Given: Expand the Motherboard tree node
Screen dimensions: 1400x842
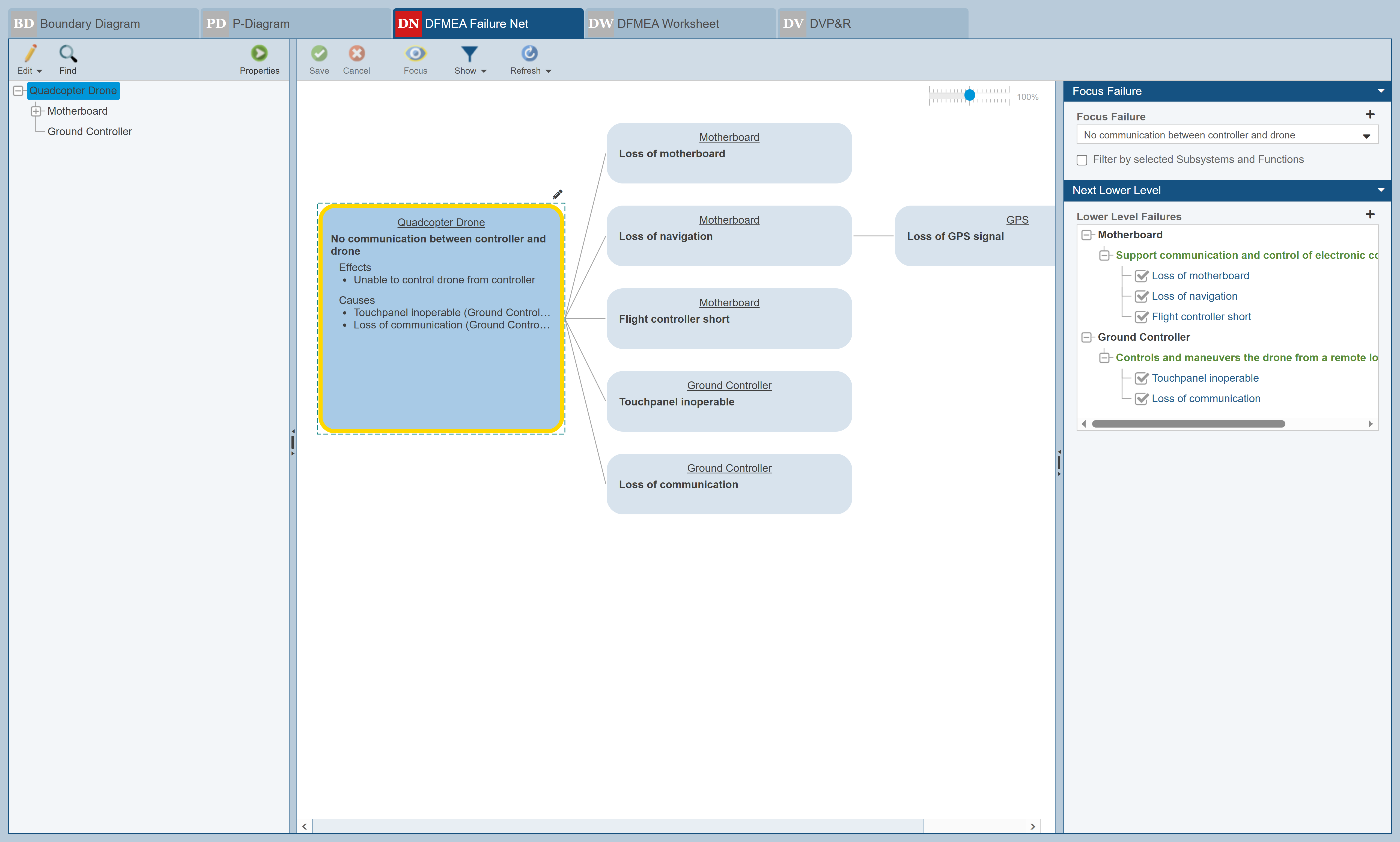Looking at the screenshot, I should pos(36,111).
